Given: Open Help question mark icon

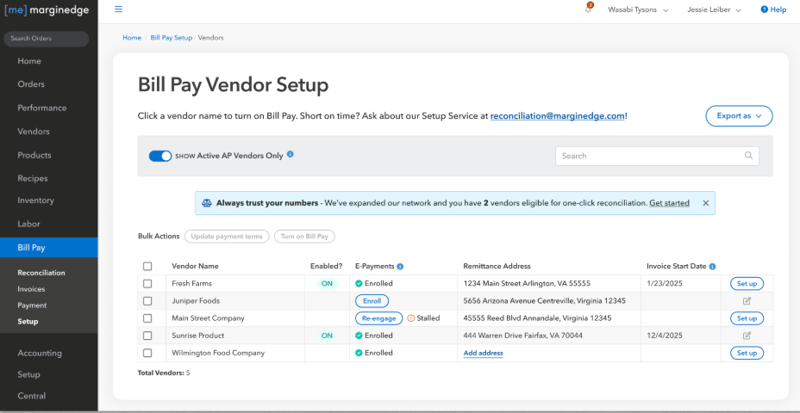Looking at the screenshot, I should [764, 9].
